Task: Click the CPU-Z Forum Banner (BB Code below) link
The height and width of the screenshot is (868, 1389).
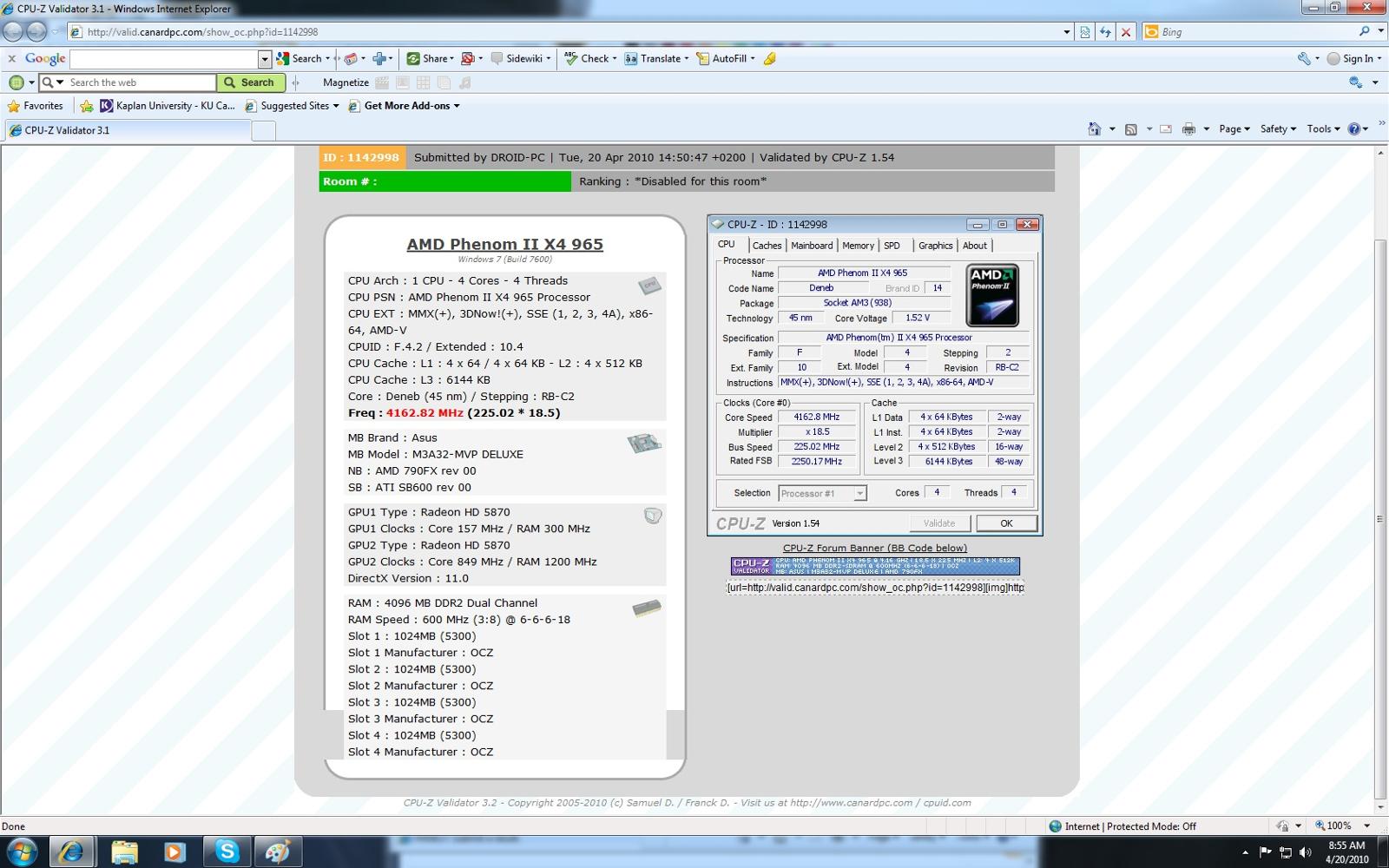Action: 874,548
